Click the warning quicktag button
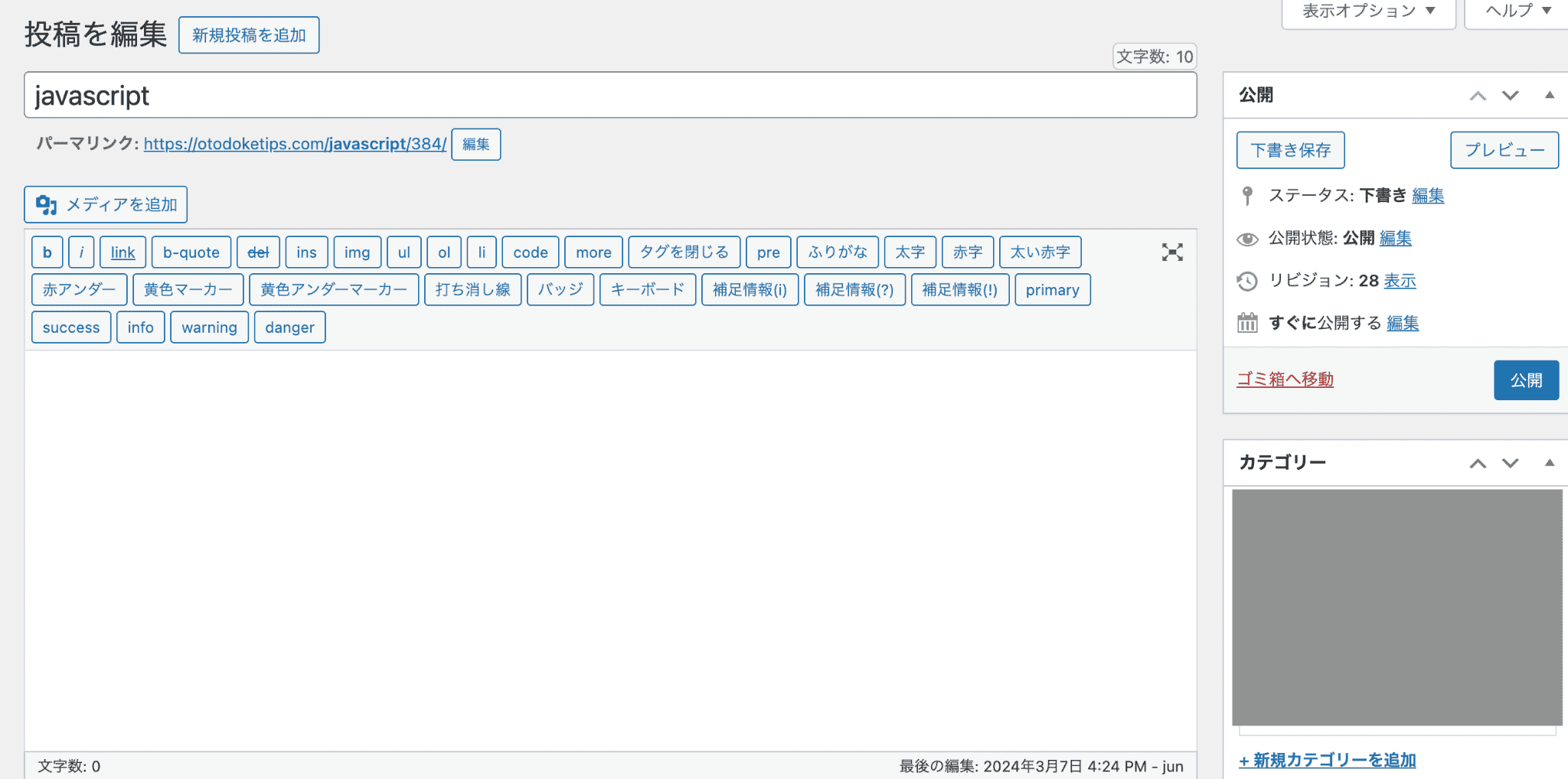This screenshot has height=779, width=1568. coord(210,328)
